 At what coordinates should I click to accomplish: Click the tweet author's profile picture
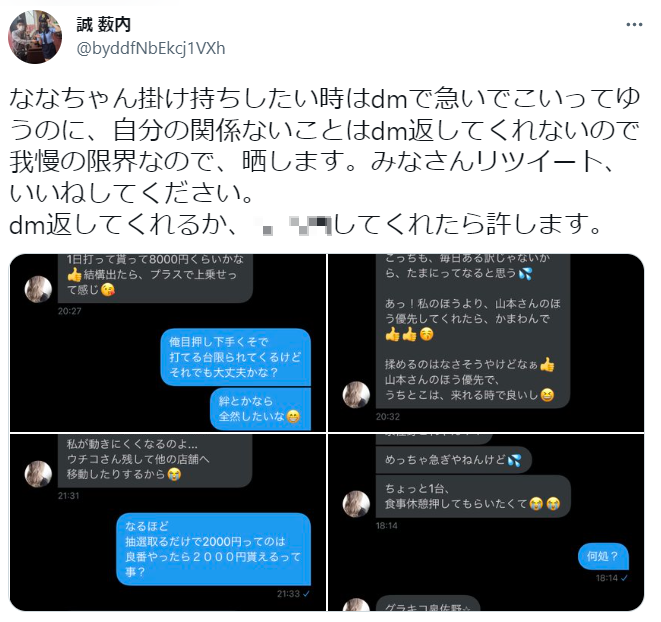coord(35,37)
